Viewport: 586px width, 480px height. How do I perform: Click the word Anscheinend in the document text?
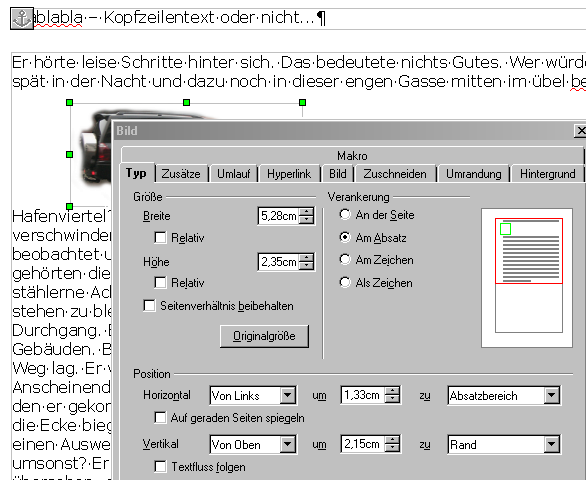[62, 388]
